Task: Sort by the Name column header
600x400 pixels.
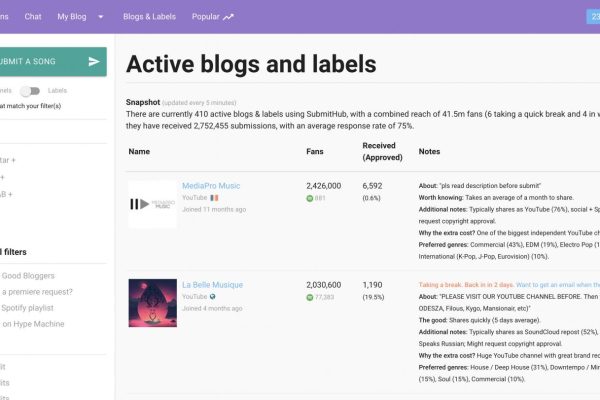Action: 139,152
